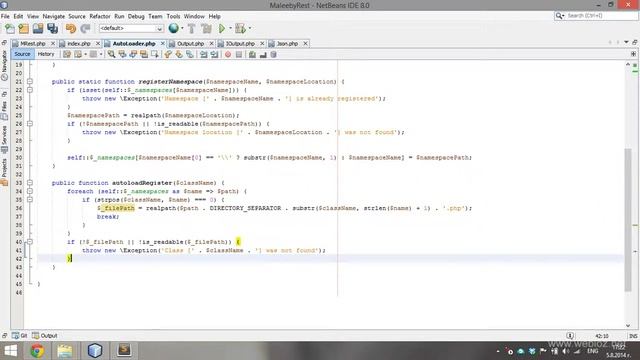Run the project with green play icon
640x360 pixels.
click(222, 28)
